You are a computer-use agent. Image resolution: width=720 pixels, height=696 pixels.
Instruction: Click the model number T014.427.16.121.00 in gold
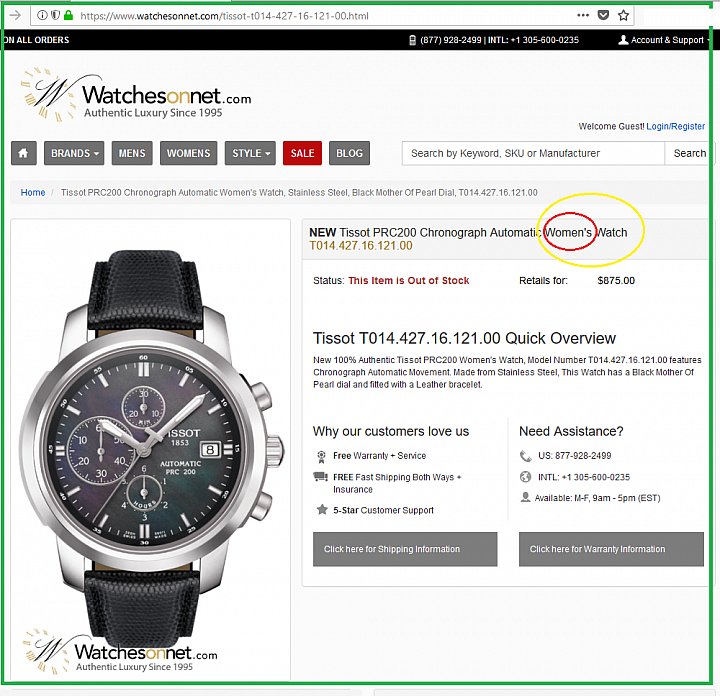coord(360,246)
